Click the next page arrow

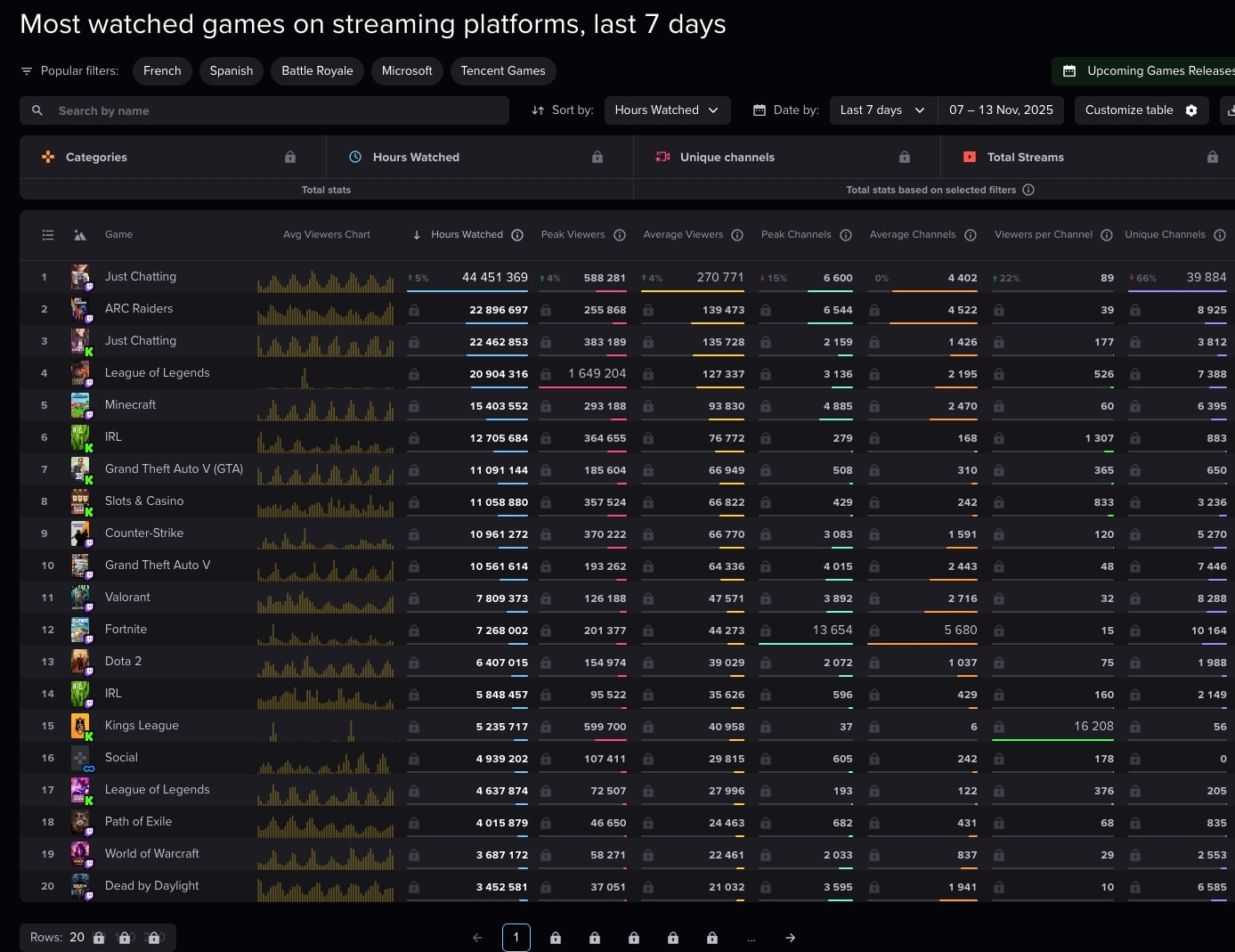click(791, 938)
